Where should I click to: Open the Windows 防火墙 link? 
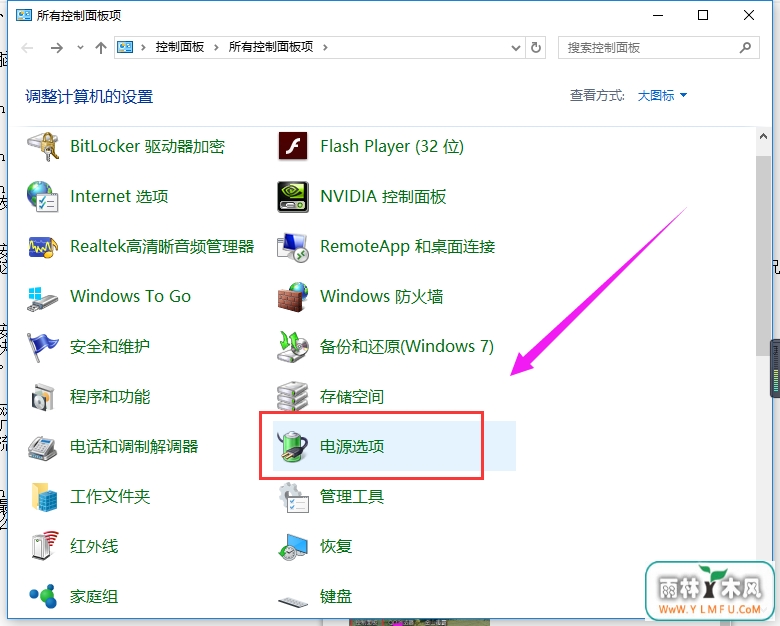(x=381, y=297)
